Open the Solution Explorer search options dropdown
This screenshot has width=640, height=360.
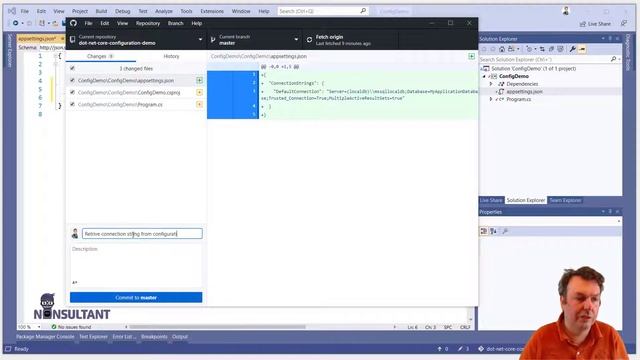pyautogui.click(x=620, y=60)
